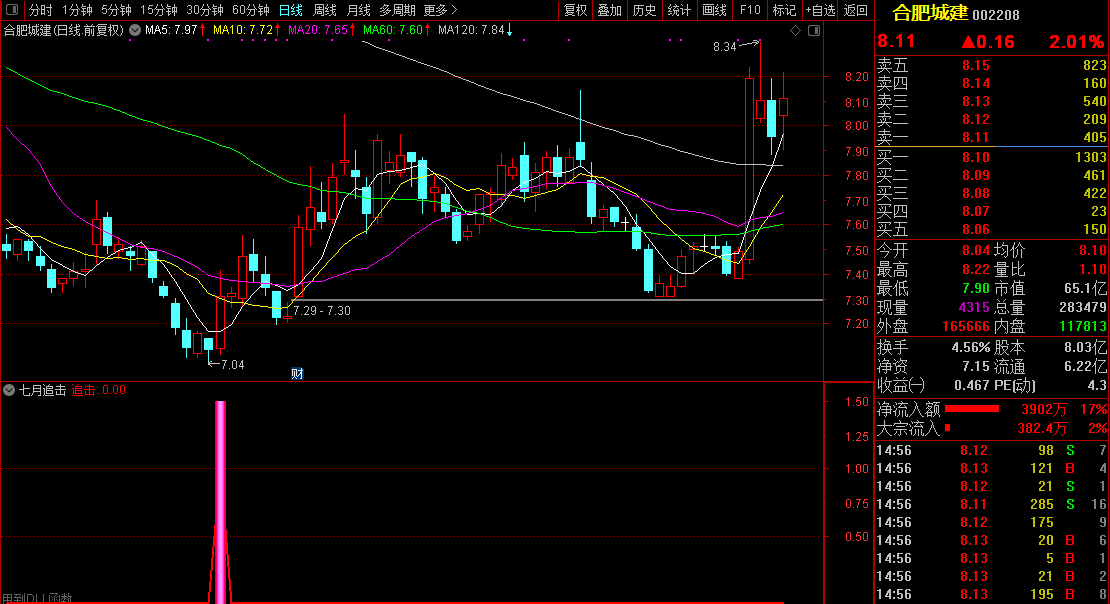
Task: Click the chart title 合肥城建(日线.前复权)
Action: 64,30
